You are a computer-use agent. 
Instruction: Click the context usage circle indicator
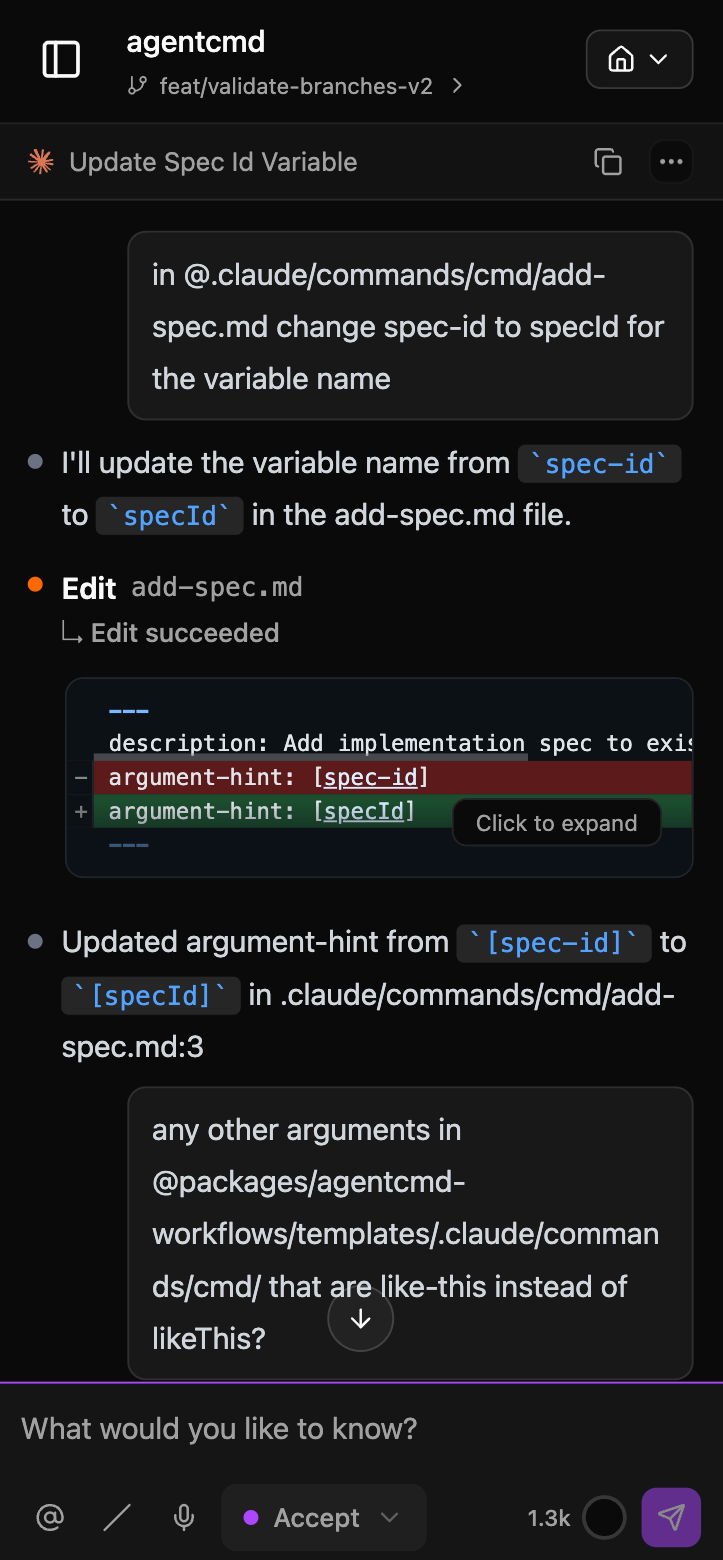(604, 1517)
